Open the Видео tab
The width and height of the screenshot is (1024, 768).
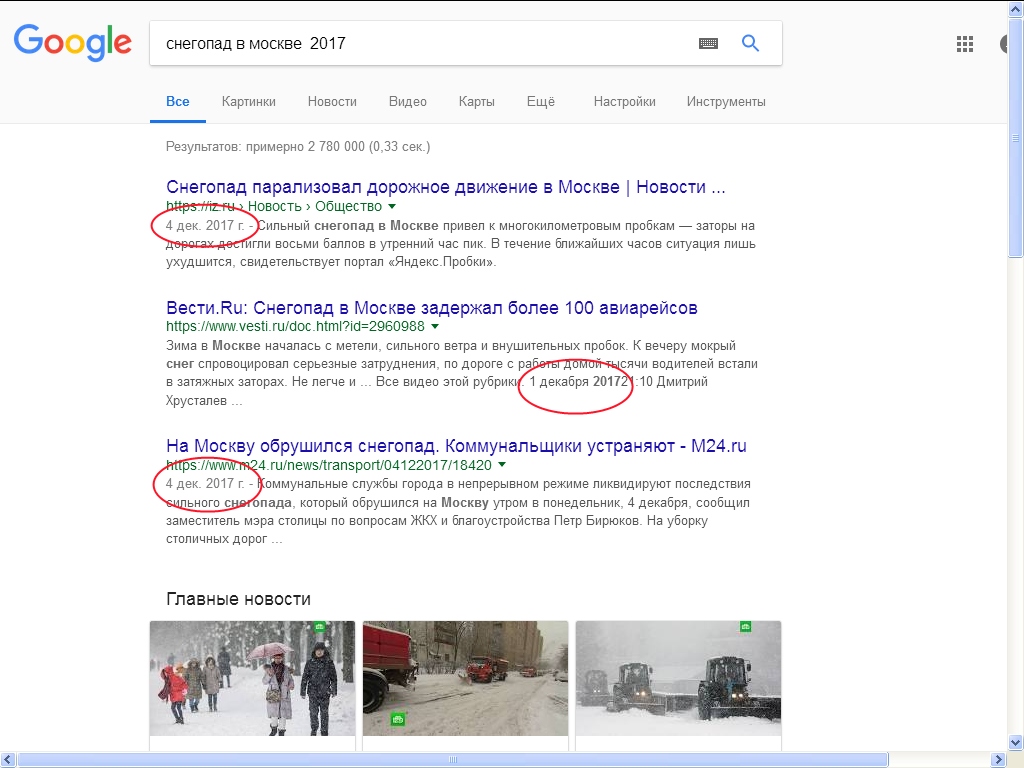(408, 102)
